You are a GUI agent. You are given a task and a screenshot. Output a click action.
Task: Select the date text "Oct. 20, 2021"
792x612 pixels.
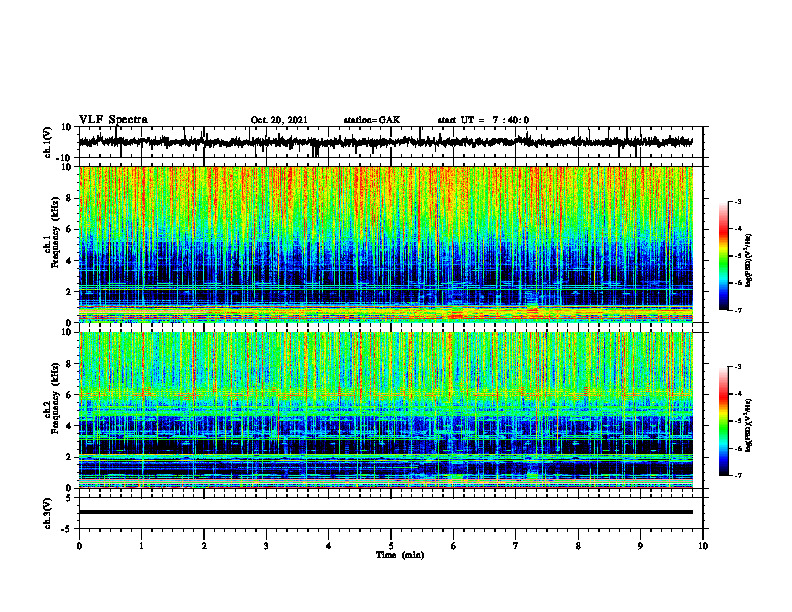[279, 120]
